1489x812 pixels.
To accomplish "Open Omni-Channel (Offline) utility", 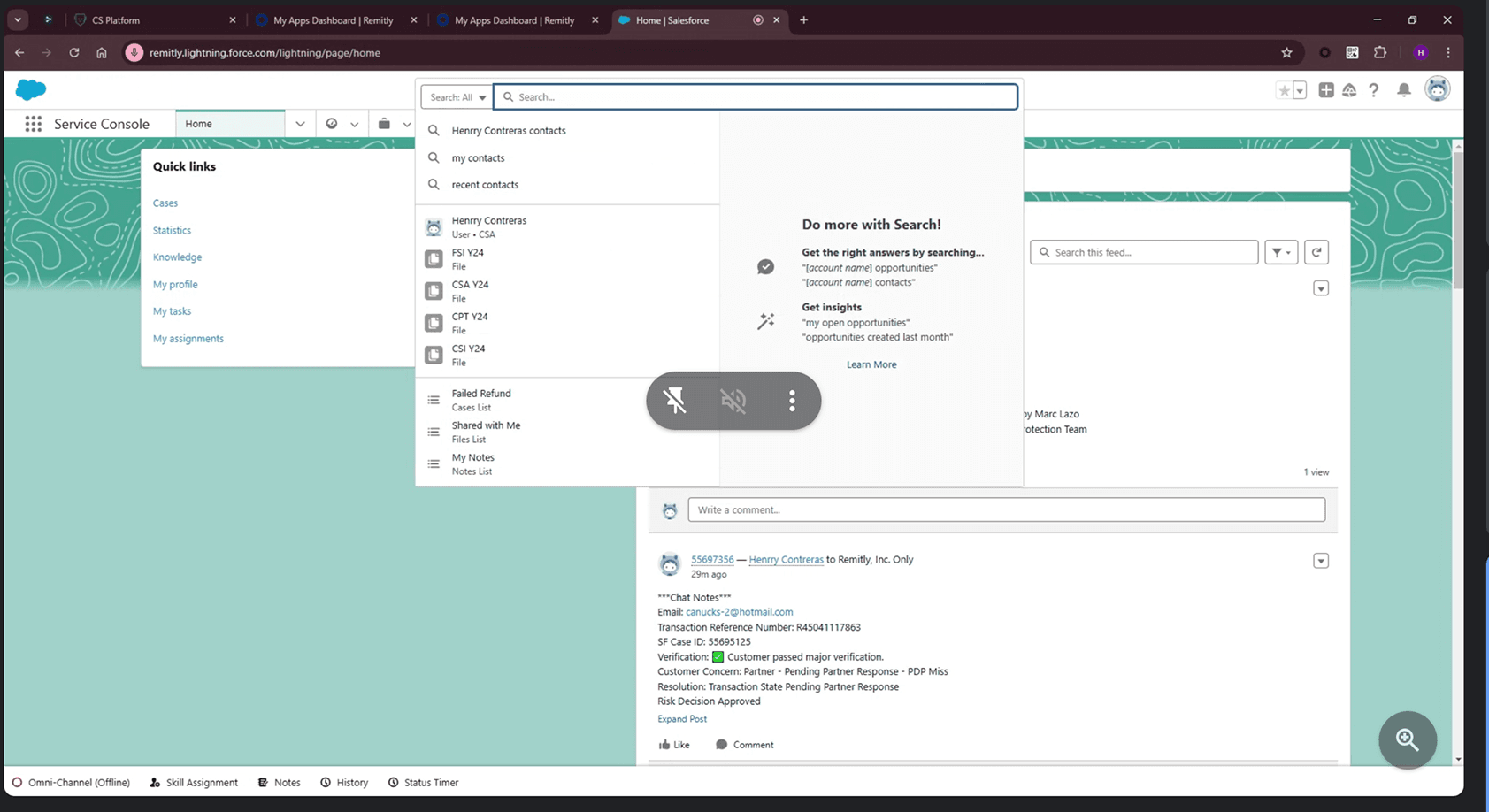I will tap(71, 783).
